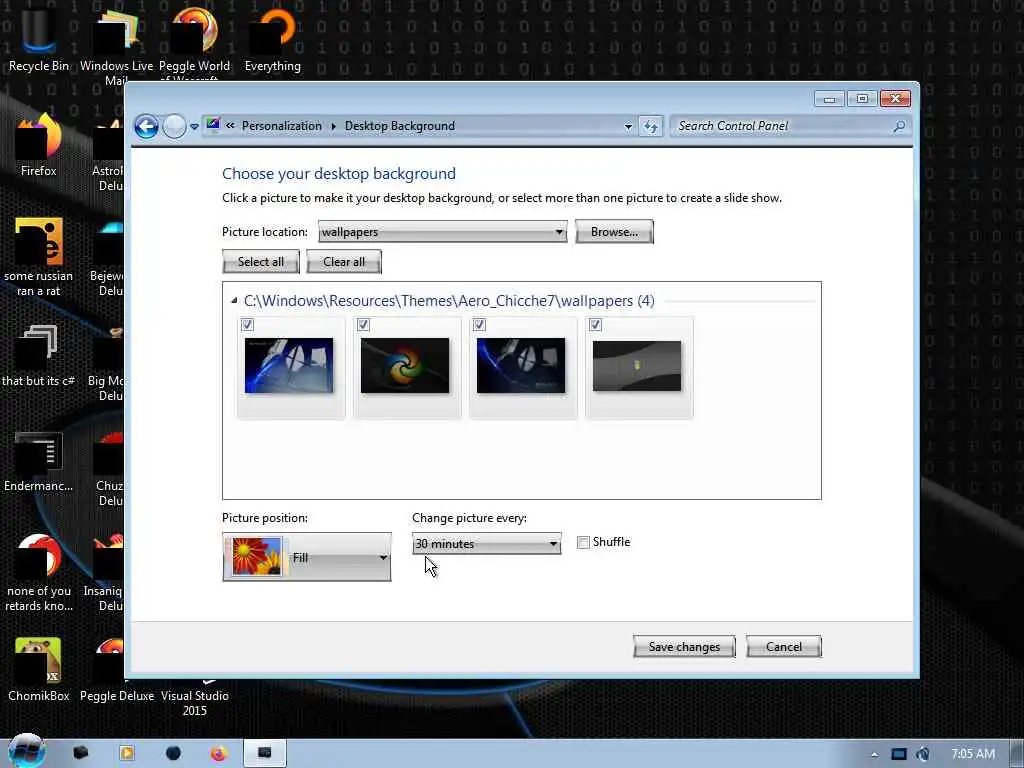Click Select all button
1024x768 pixels.
261,262
